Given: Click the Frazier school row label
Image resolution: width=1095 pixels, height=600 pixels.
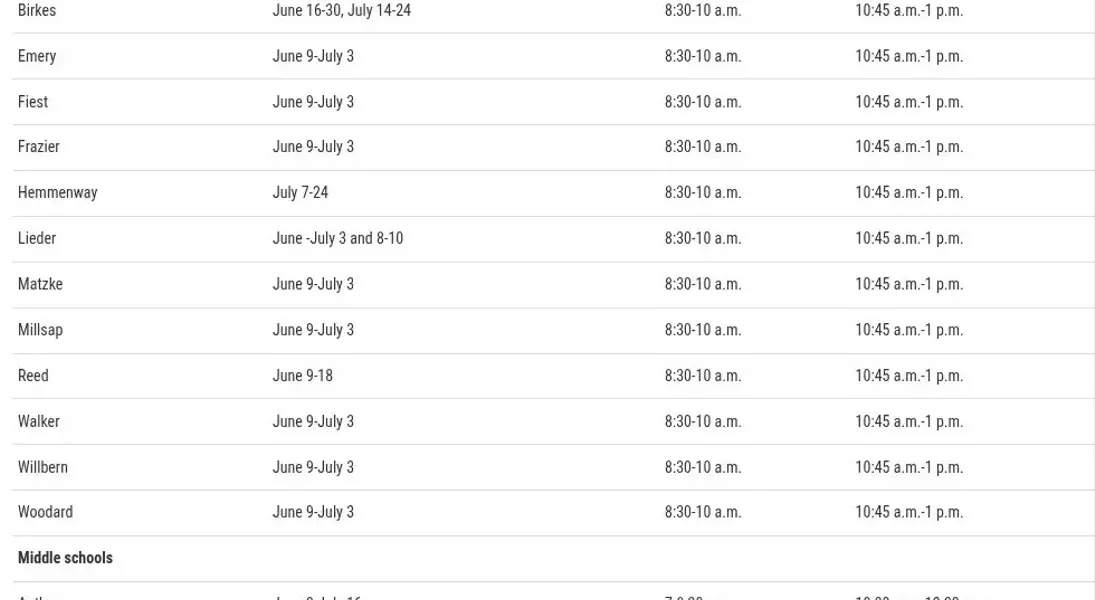Looking at the screenshot, I should 39,147.
